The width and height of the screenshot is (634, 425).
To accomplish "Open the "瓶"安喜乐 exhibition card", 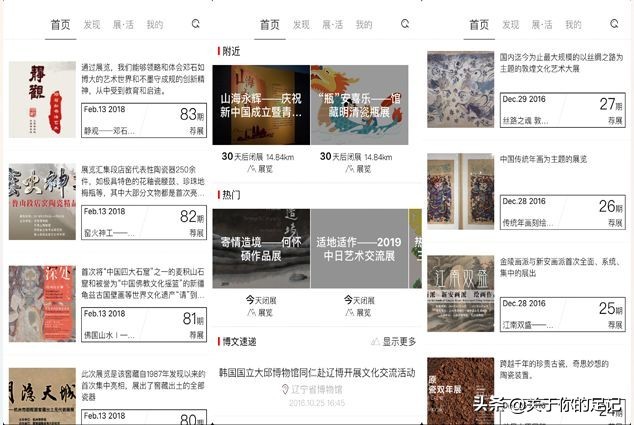I will [x=358, y=105].
